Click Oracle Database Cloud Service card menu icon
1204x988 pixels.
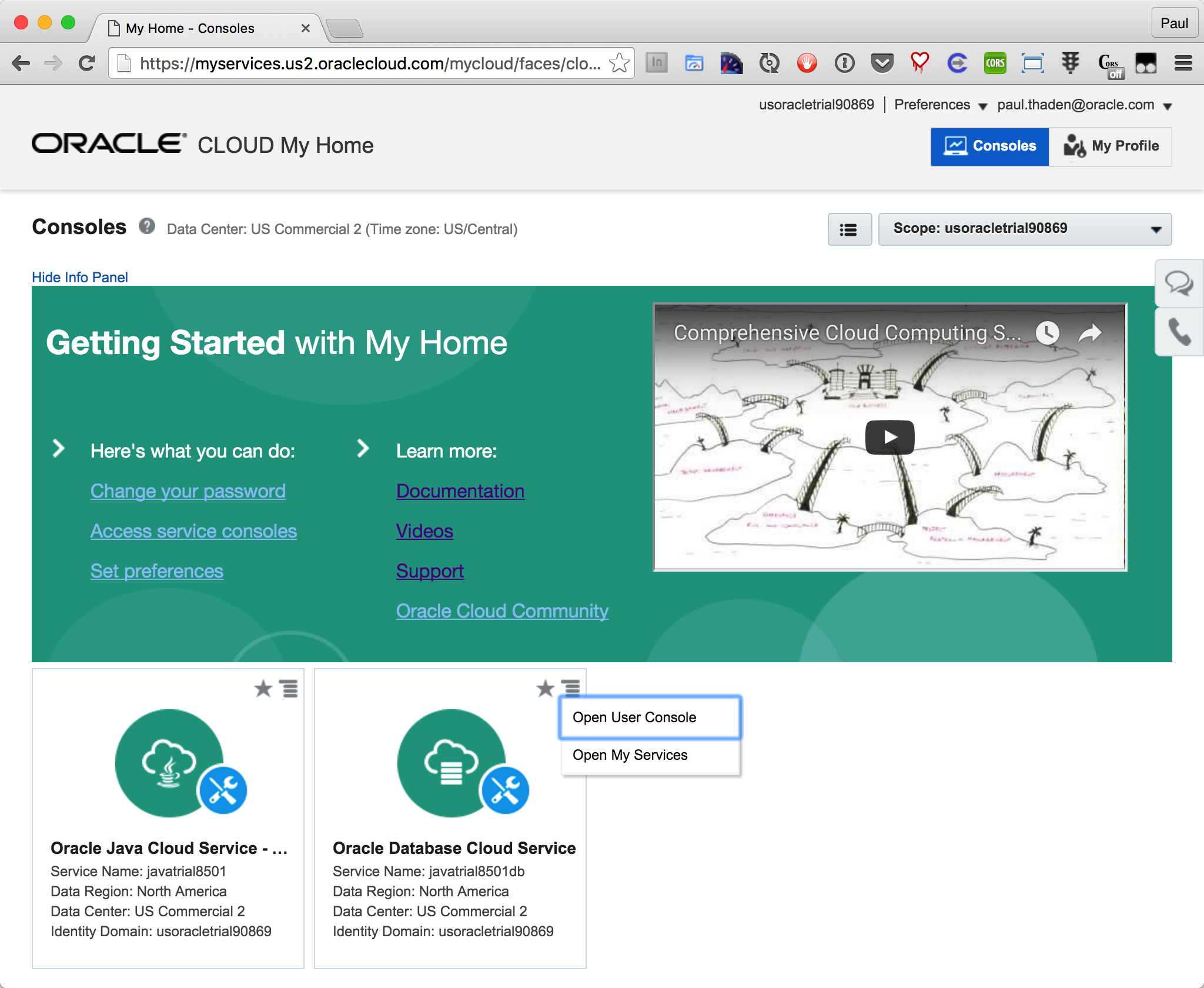coord(570,687)
